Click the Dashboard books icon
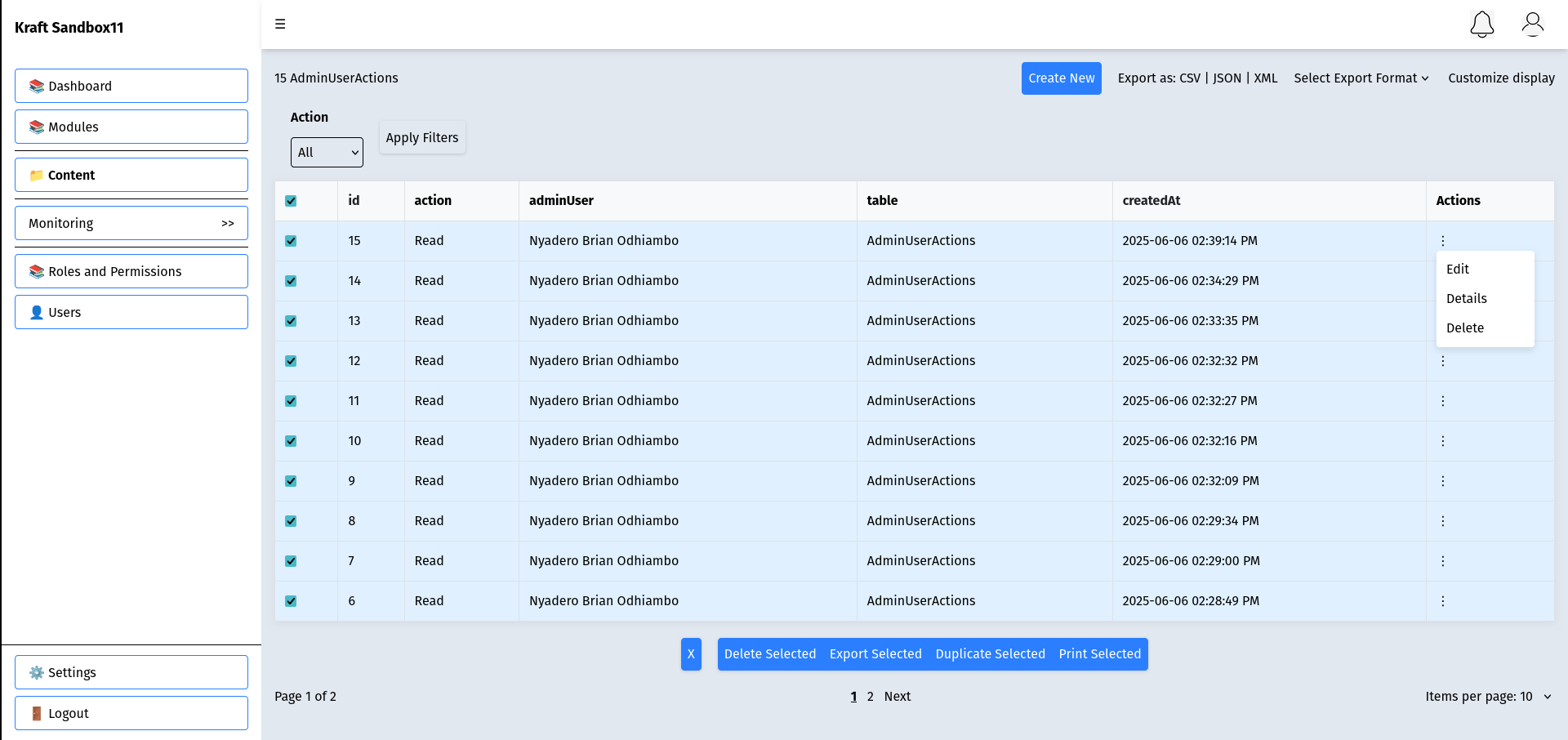The height and width of the screenshot is (740, 1568). (37, 86)
